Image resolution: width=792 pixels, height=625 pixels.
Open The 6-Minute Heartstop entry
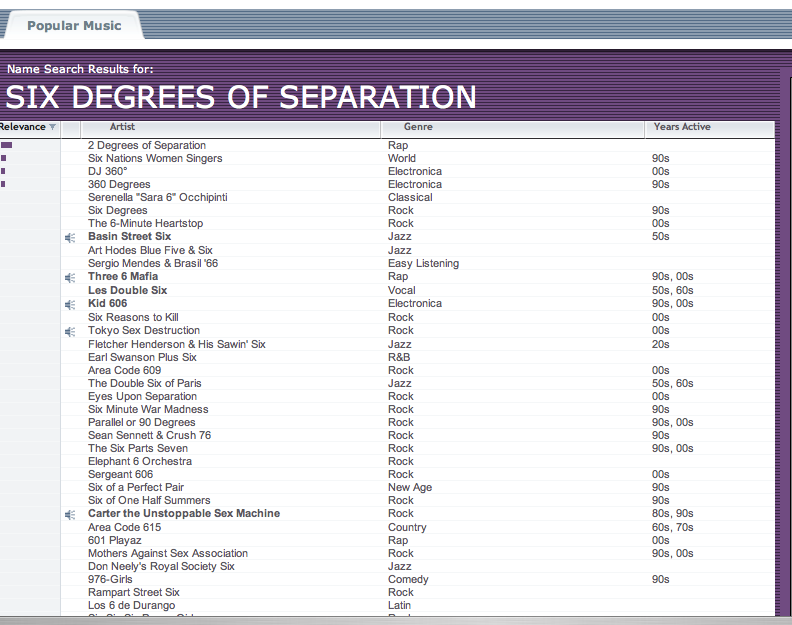145,223
